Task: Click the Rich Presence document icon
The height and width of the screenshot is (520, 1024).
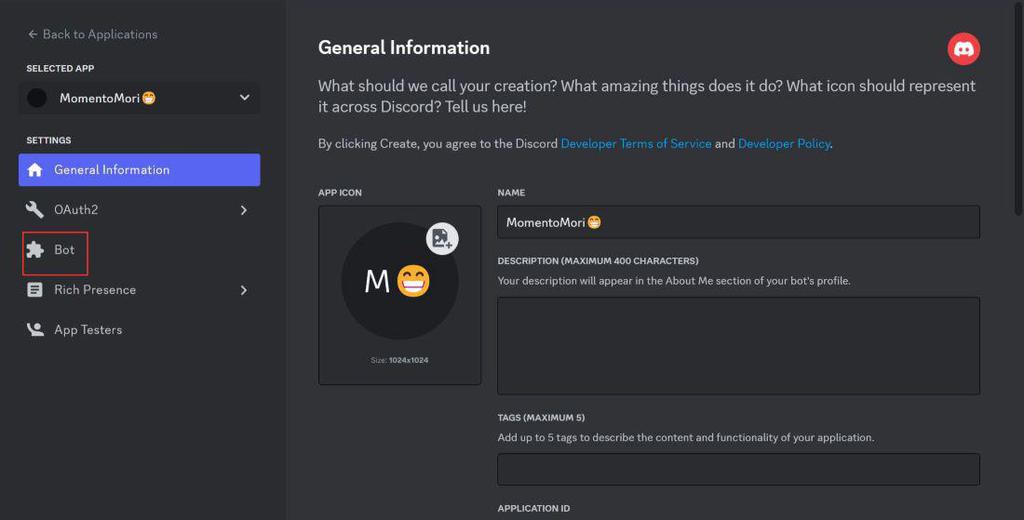Action: point(35,290)
